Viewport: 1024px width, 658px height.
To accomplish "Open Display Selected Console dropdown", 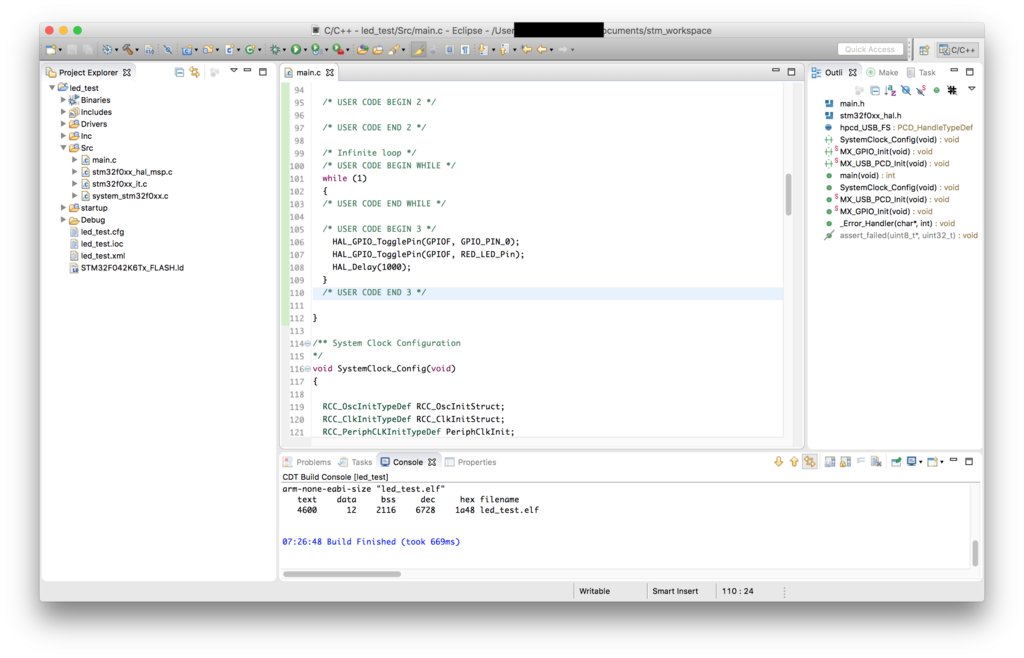I will [x=921, y=463].
